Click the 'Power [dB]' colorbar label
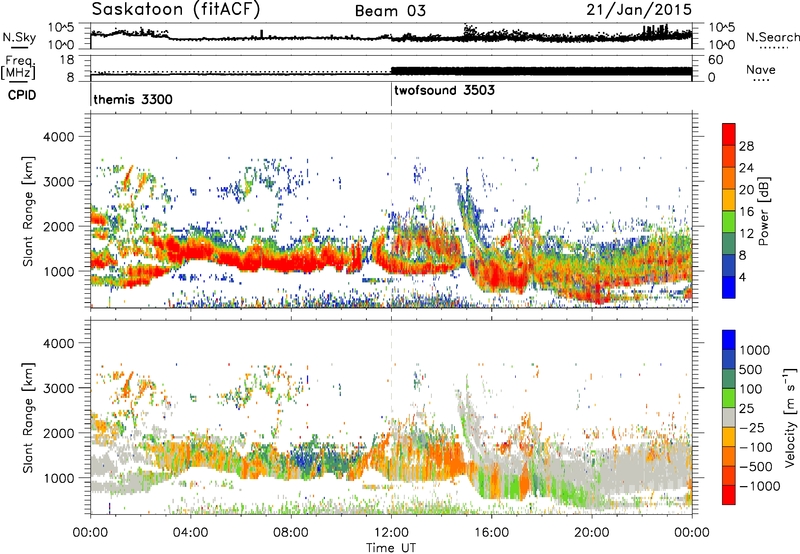Viewport: 800px width, 554px height. pyautogui.click(x=763, y=211)
